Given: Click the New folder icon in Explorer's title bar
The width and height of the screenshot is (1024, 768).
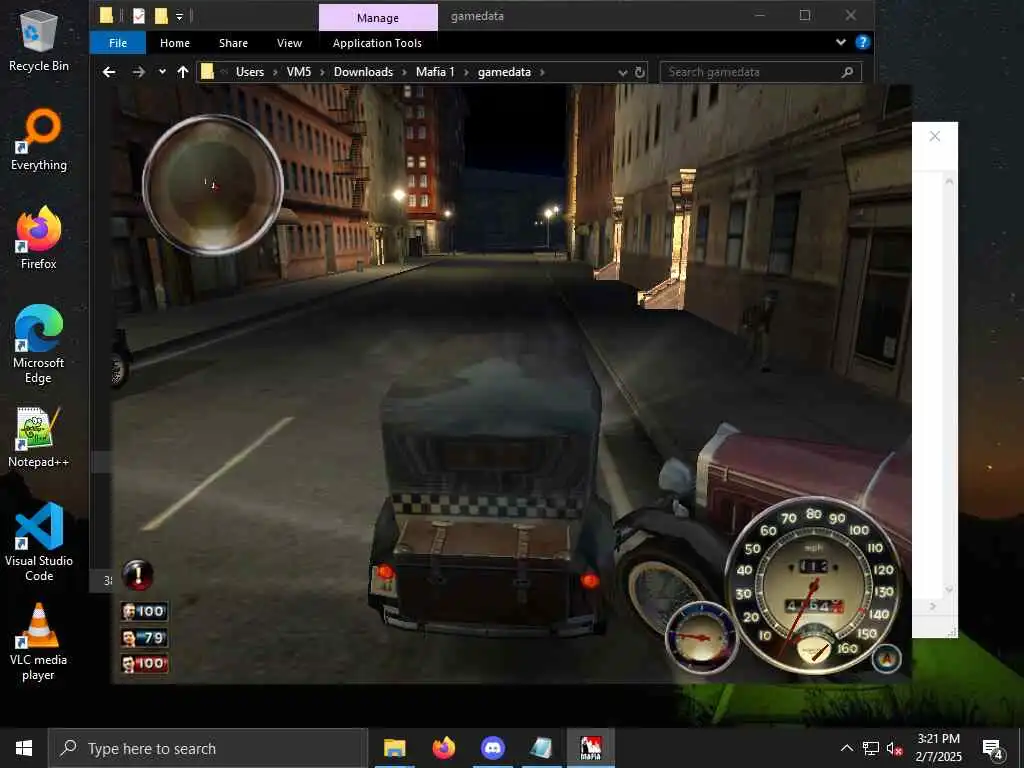Looking at the screenshot, I should pos(161,16).
